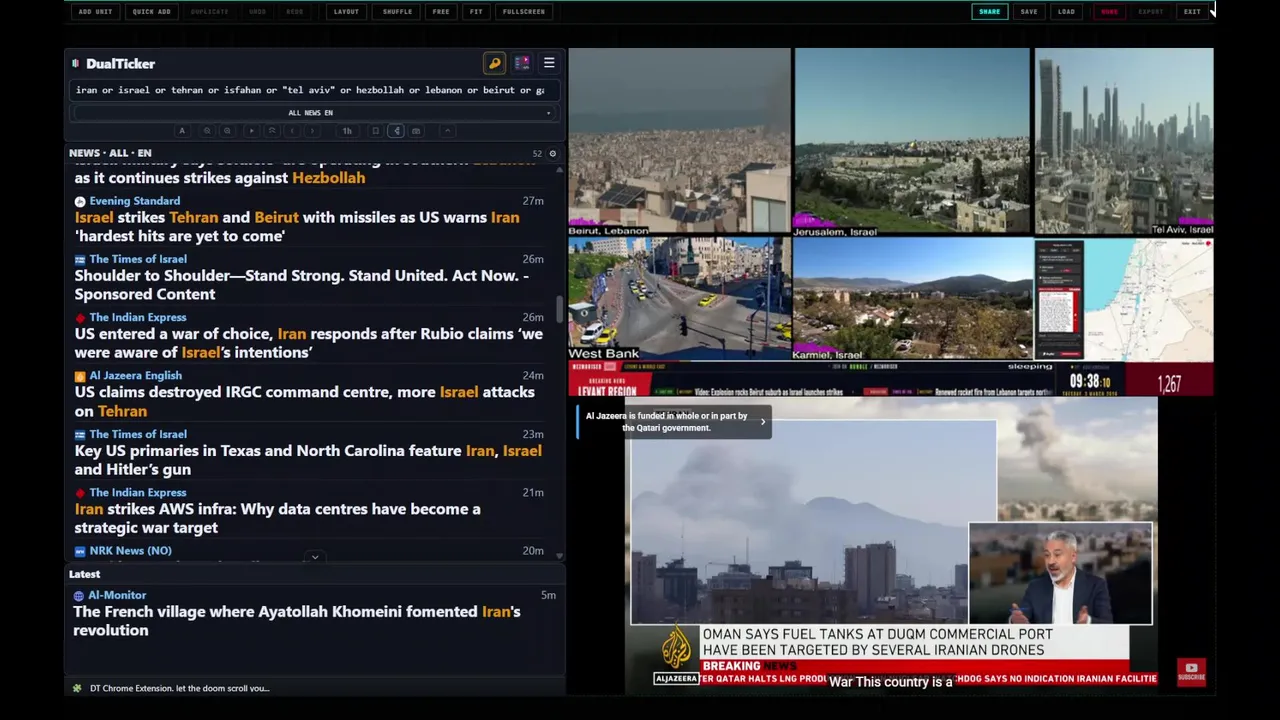Expand news list with down chevron

point(315,557)
